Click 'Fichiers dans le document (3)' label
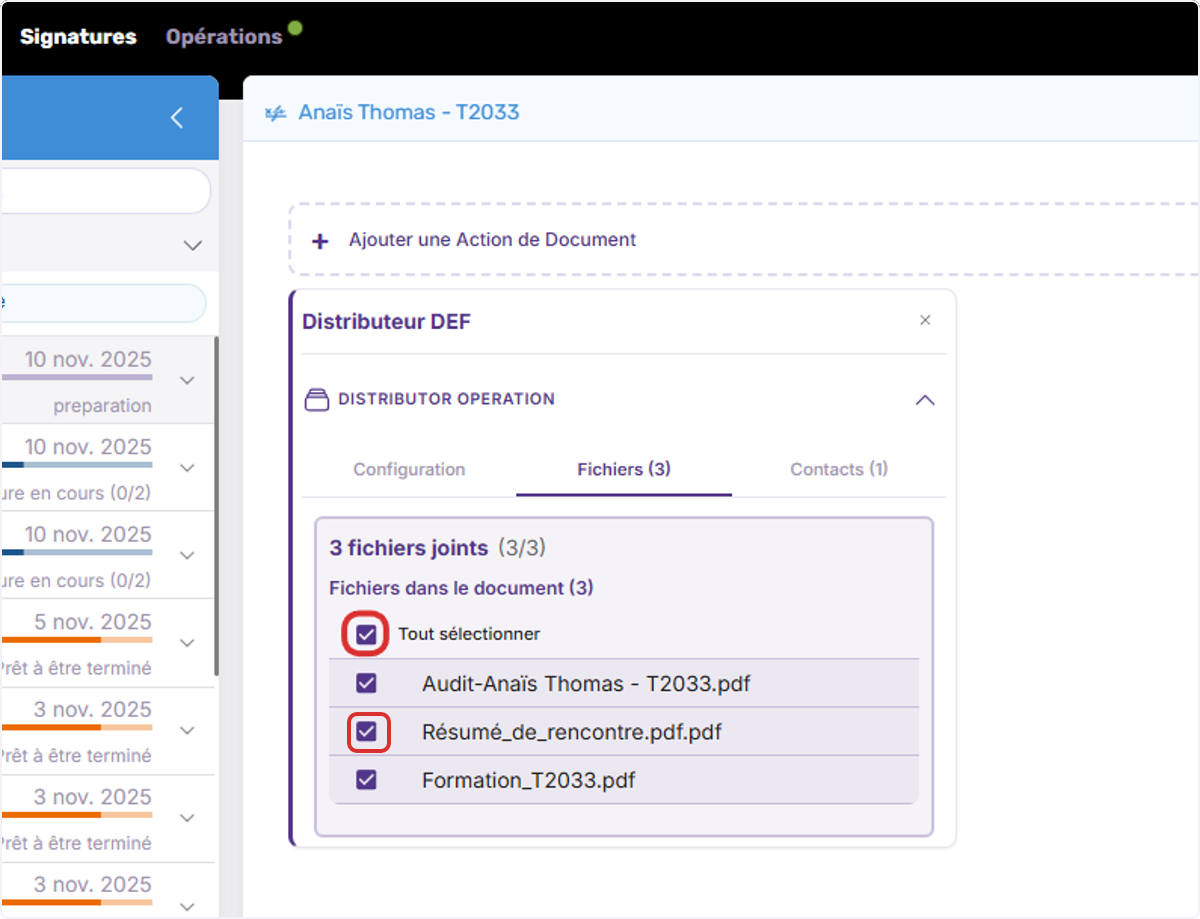Screen dimensions: 1200x919 [x=461, y=588]
